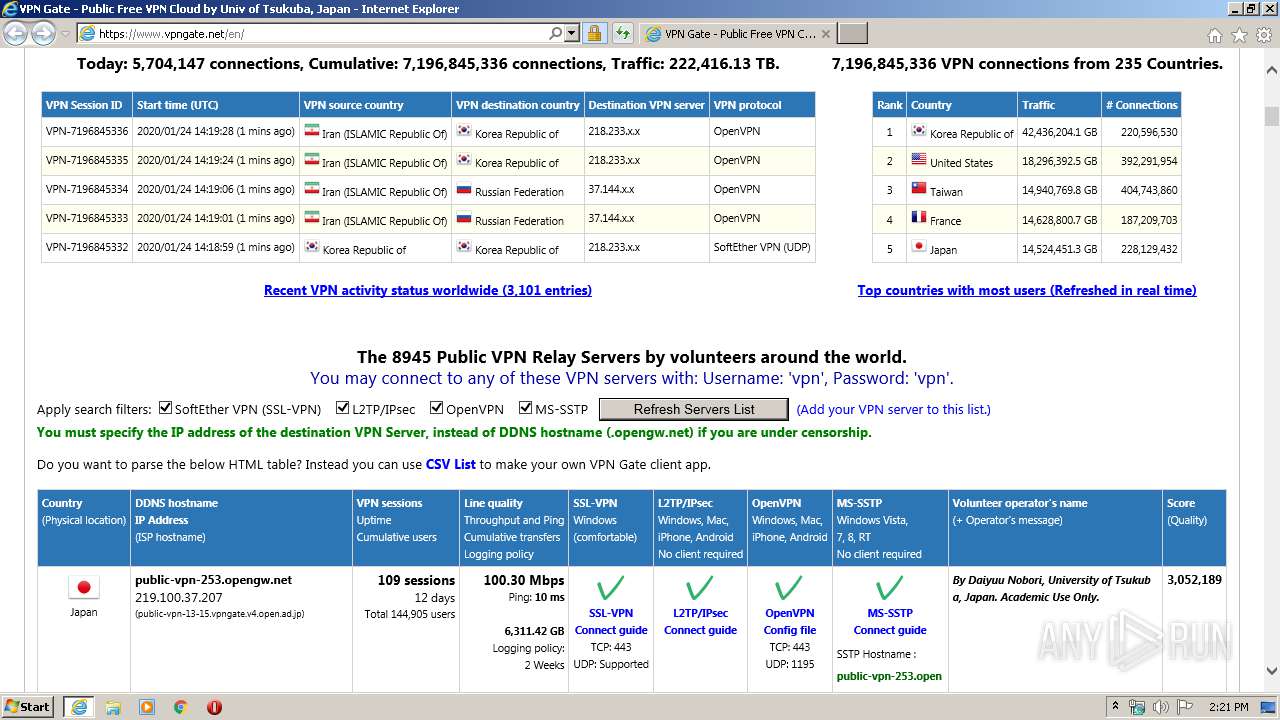Click Korea flag in rank 1 row
Viewport: 1280px width, 720px height.
(919, 131)
